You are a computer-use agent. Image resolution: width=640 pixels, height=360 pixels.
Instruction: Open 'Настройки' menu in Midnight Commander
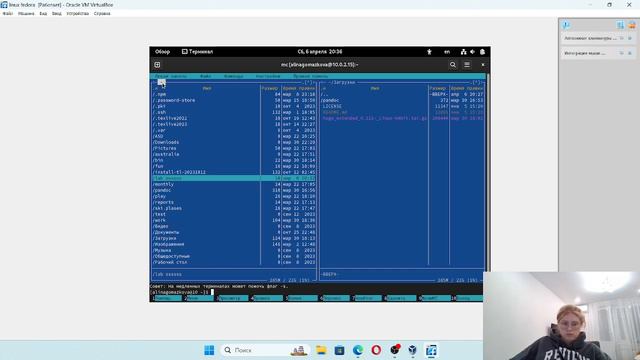[268, 76]
